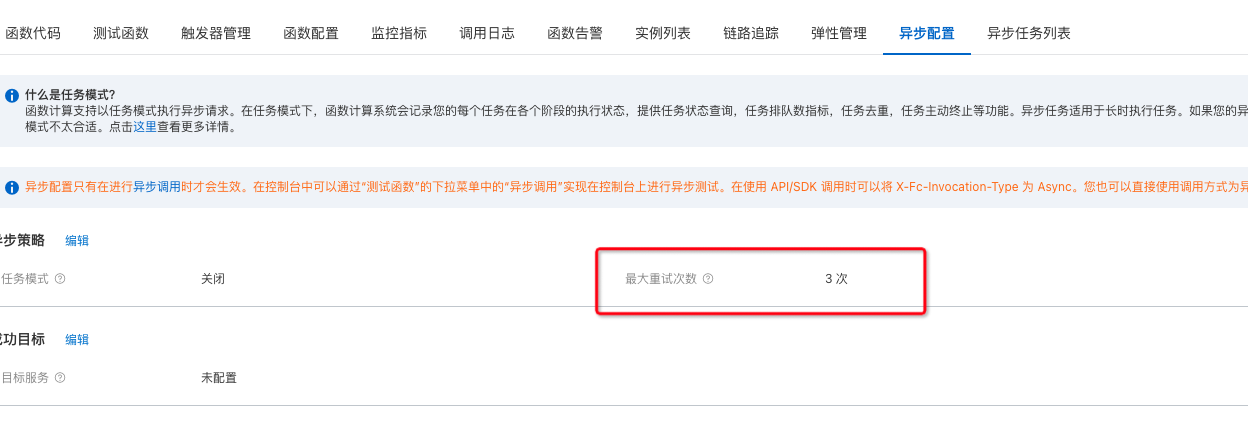This screenshot has height=430, width=1248.
Task: Click the 这里 link for more details
Action: coord(145,127)
